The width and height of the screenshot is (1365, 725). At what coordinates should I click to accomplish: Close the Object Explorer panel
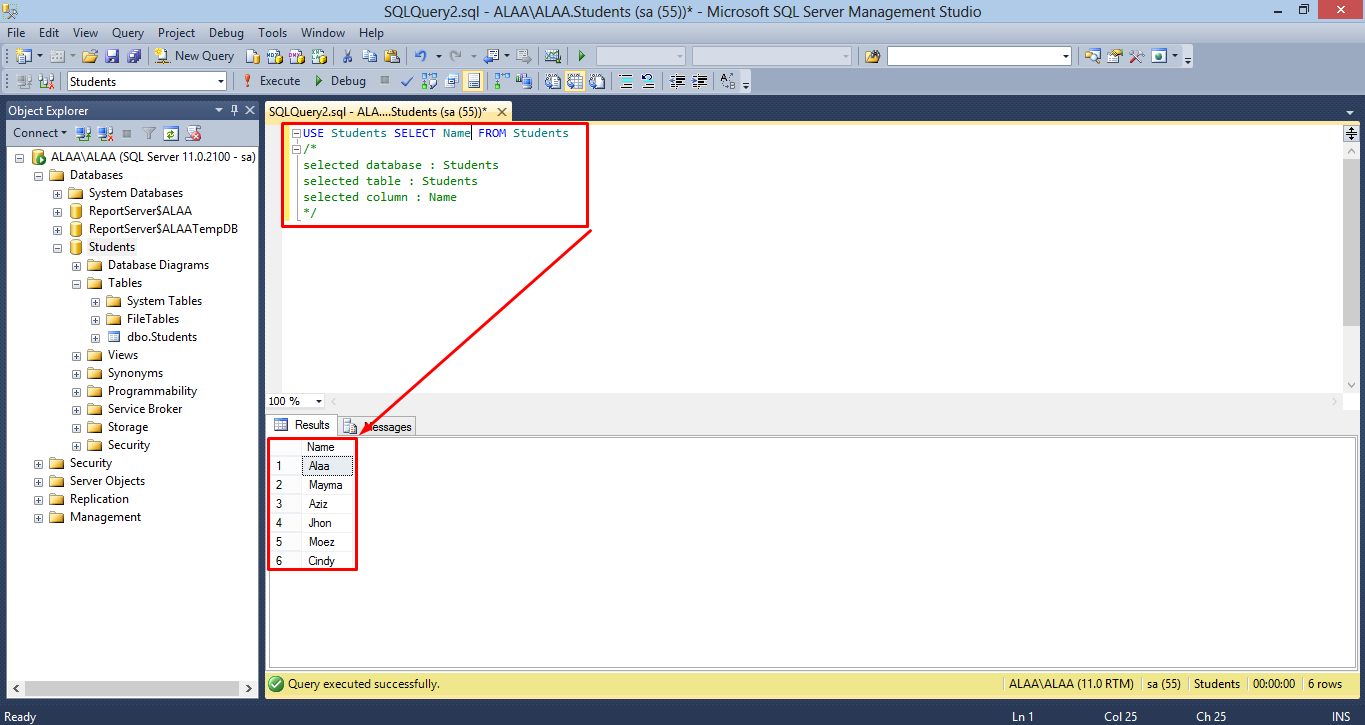click(250, 110)
